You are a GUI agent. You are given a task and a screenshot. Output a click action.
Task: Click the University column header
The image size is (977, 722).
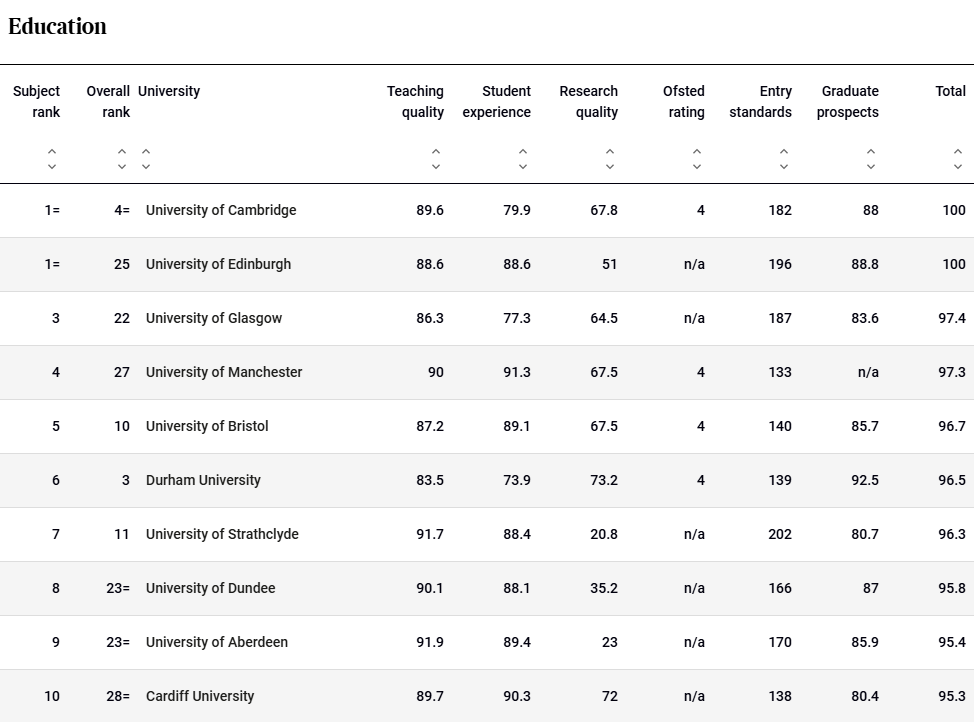tap(169, 91)
